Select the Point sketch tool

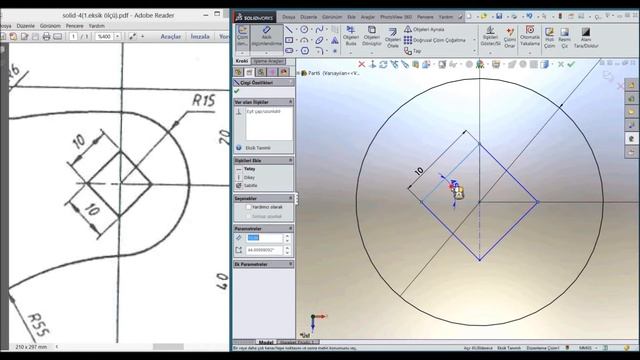335,51
